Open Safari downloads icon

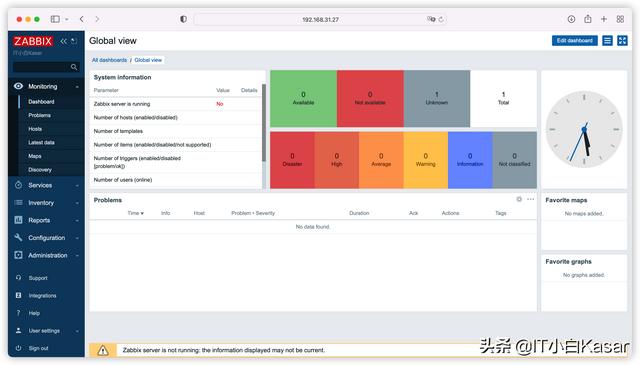(x=571, y=19)
